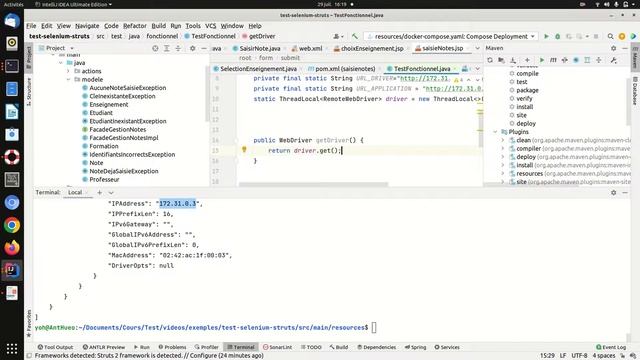The height and width of the screenshot is (360, 640).
Task: Click Collapse All icon in Project panel
Action: (178, 48)
